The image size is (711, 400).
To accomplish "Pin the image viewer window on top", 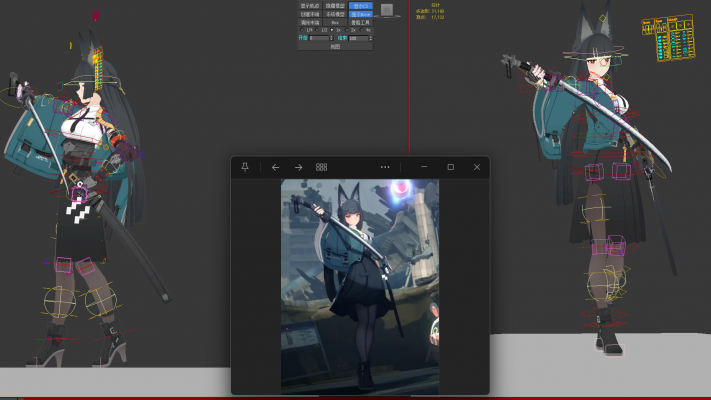I will pyautogui.click(x=245, y=167).
